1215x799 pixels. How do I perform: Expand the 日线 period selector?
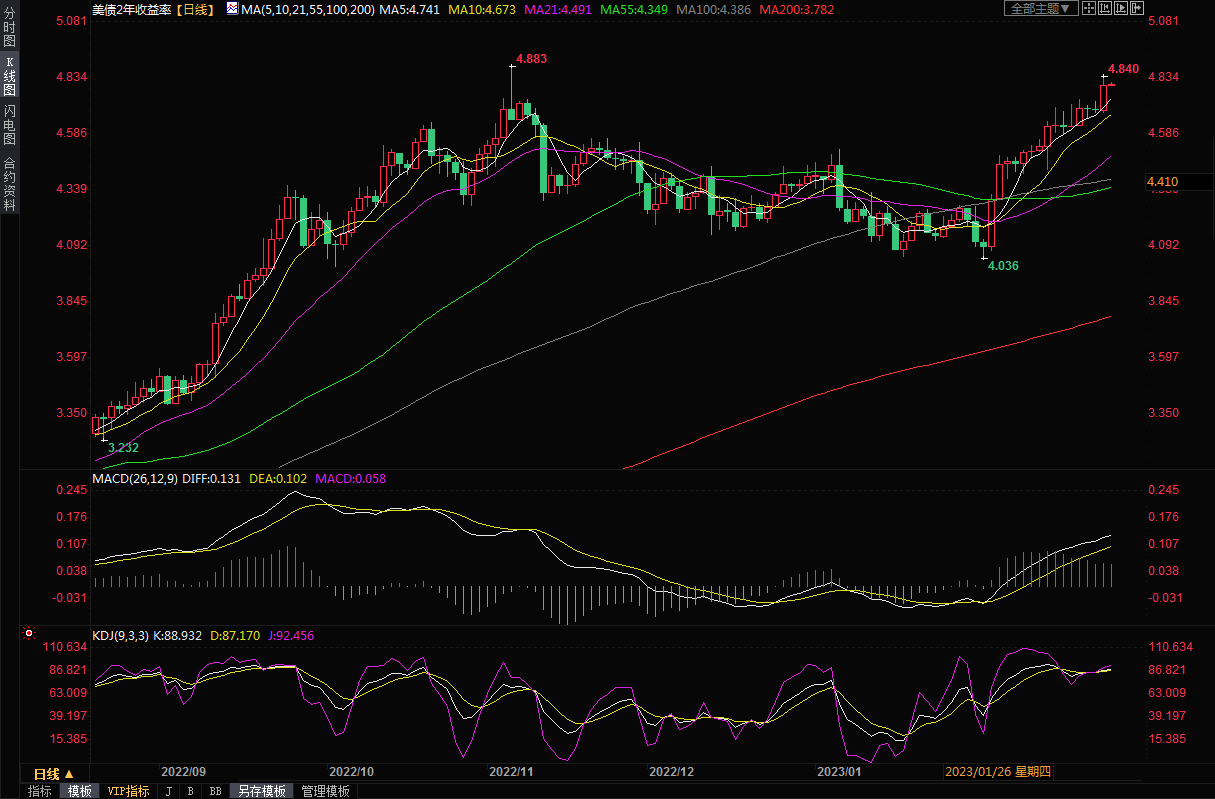pos(54,773)
